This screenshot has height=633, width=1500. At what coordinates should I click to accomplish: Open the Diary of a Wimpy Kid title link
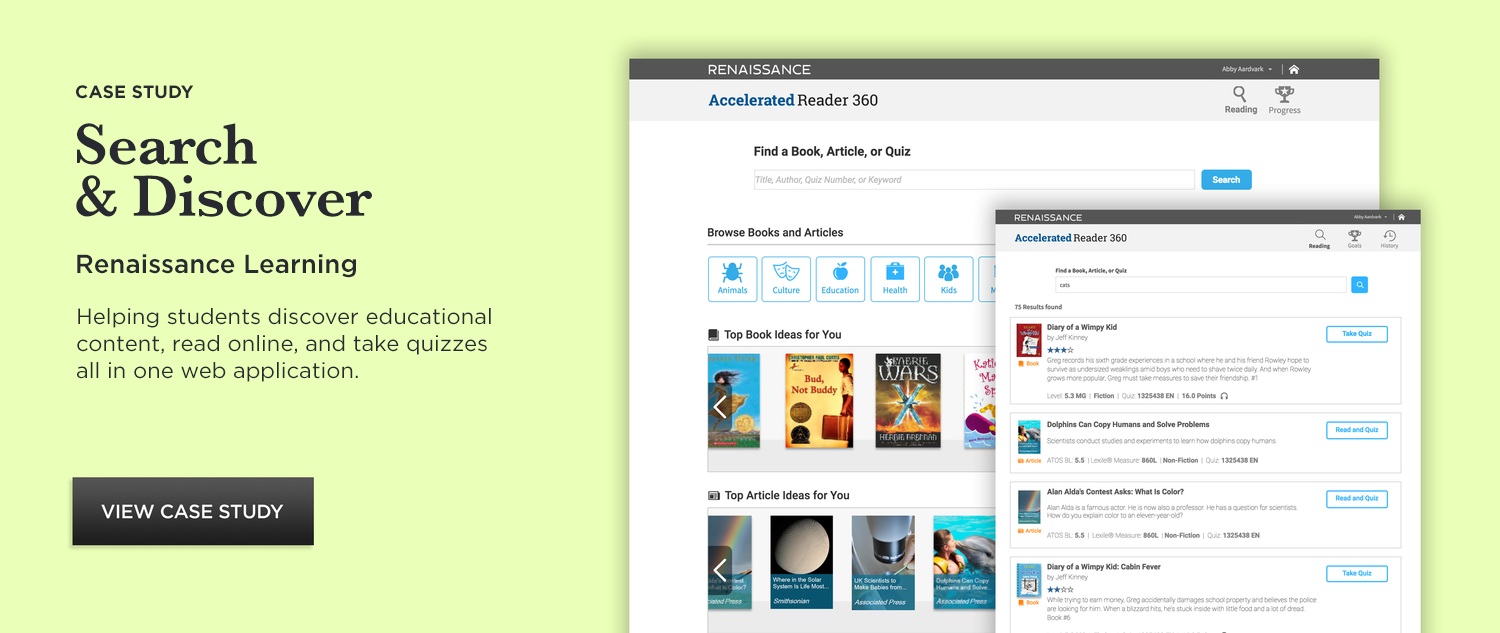(x=1082, y=327)
